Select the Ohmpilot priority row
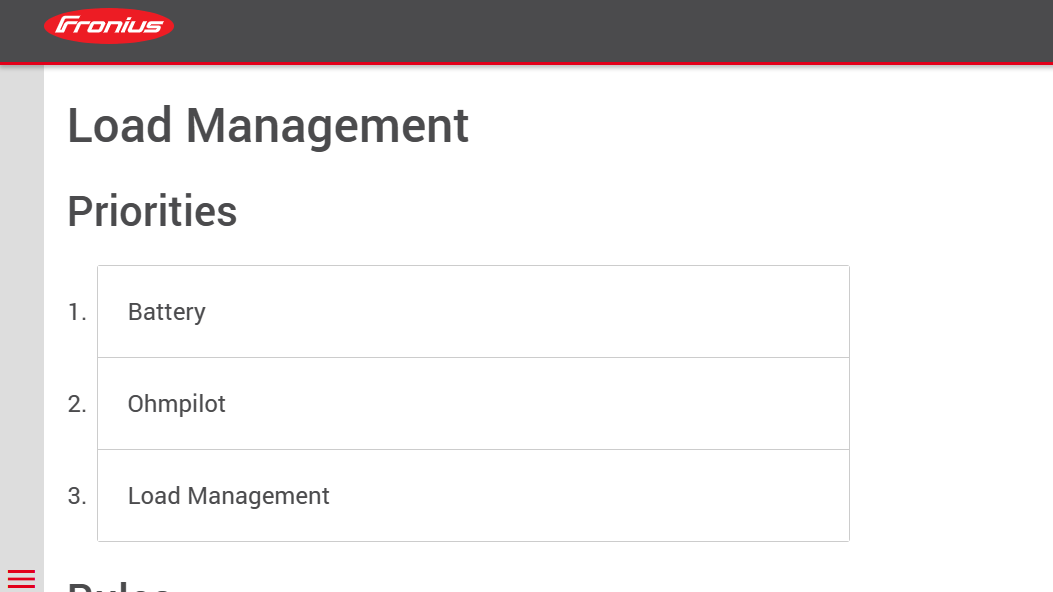 click(x=473, y=404)
